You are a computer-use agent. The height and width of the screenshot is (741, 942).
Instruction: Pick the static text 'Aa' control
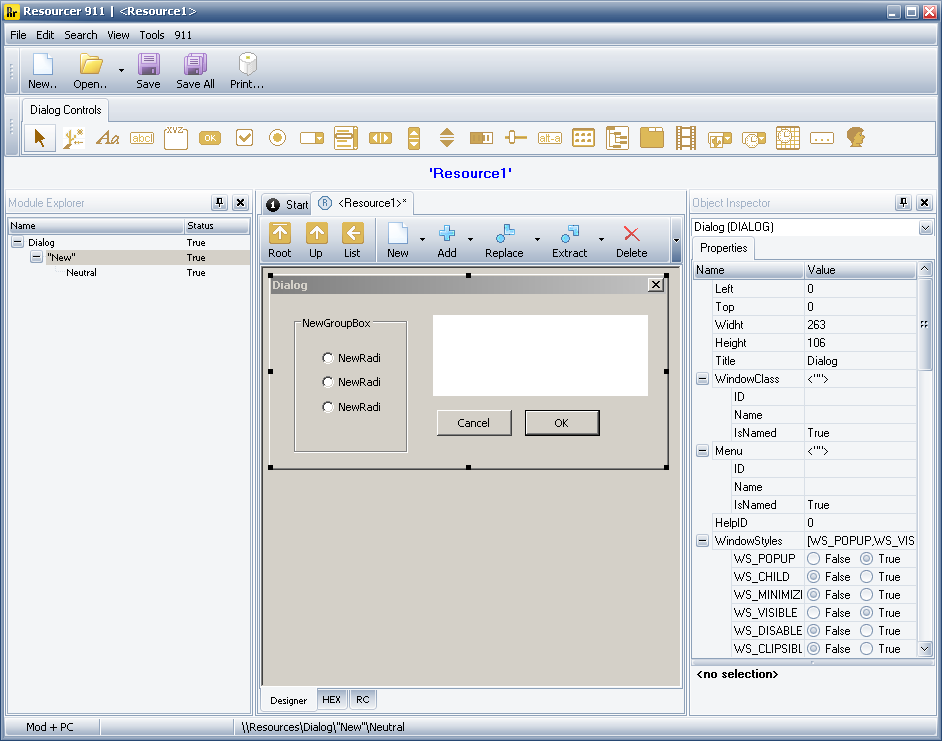(107, 138)
